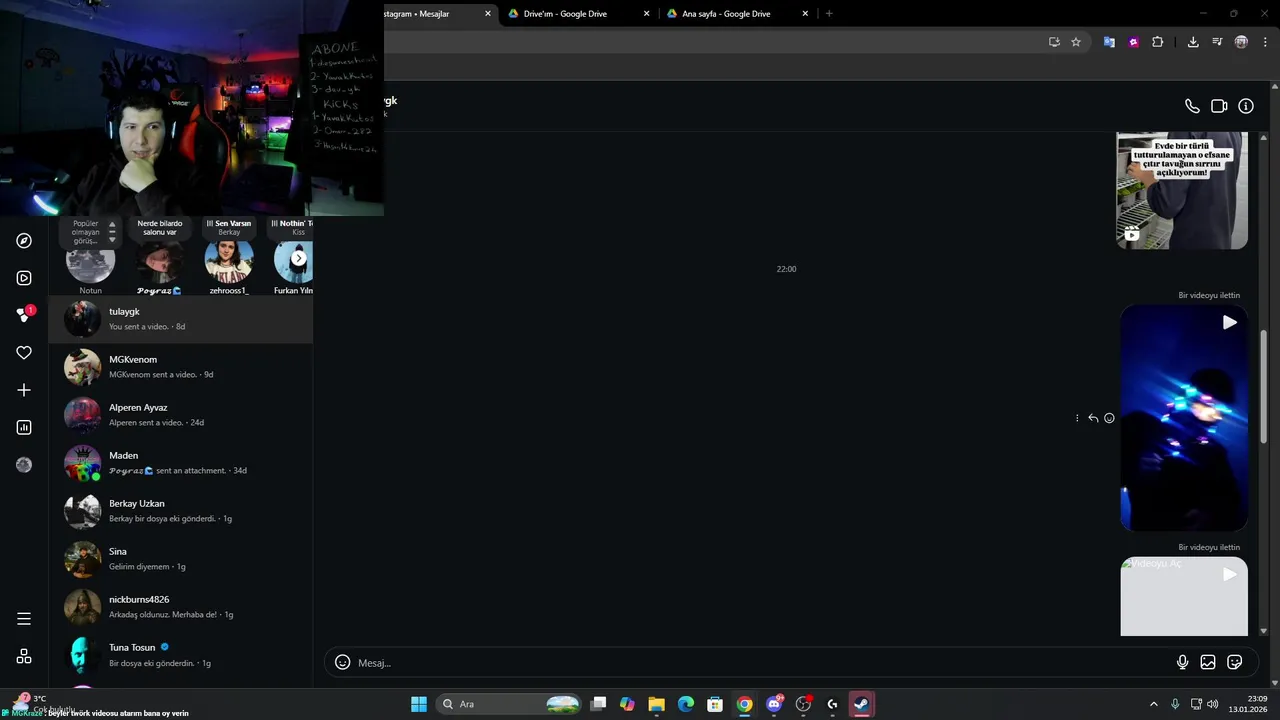Open sticker picker icon in message box

(1235, 662)
